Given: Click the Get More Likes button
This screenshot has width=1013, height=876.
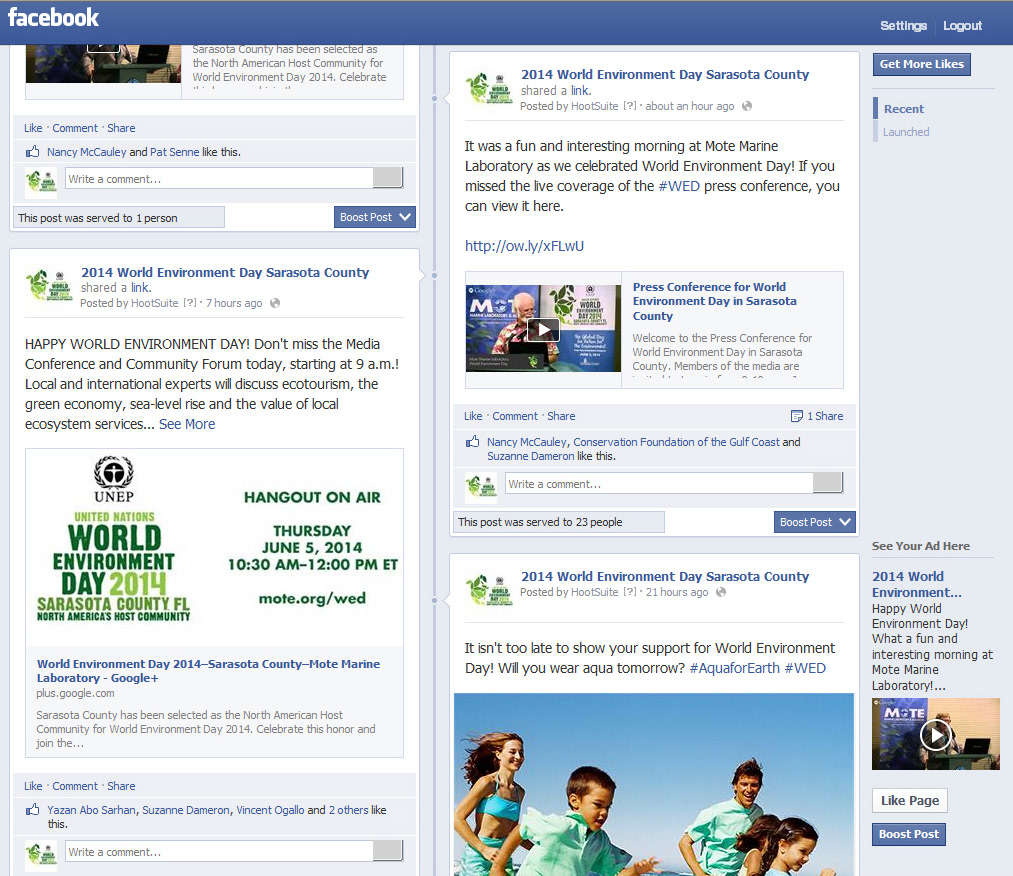Looking at the screenshot, I should 921,64.
